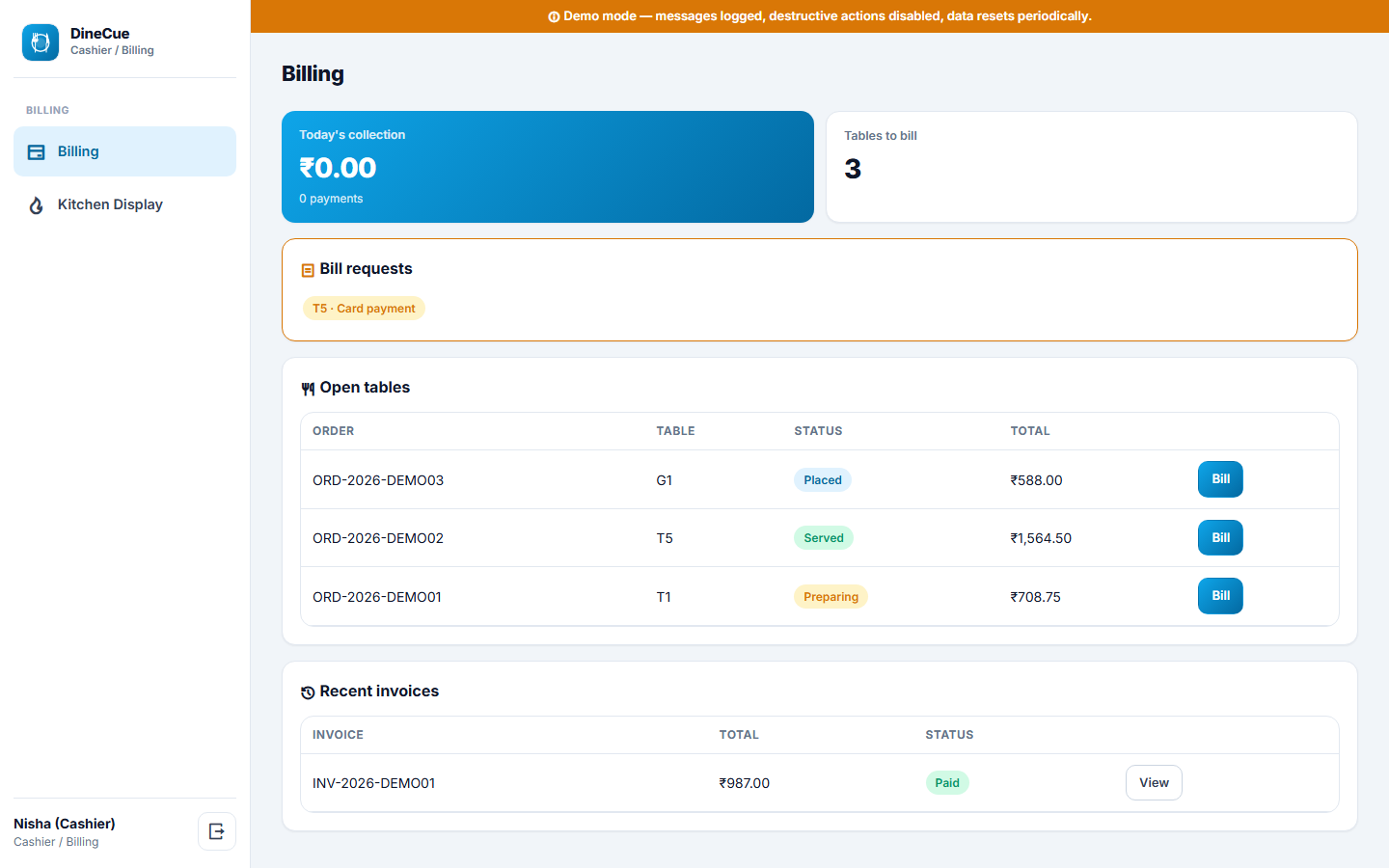The image size is (1389, 868).
Task: Click the Preparing status badge
Action: coord(831,597)
